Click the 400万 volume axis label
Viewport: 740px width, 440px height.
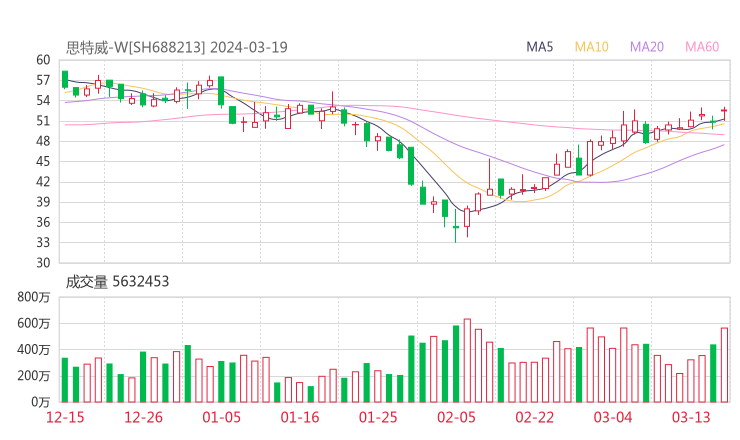point(34,349)
